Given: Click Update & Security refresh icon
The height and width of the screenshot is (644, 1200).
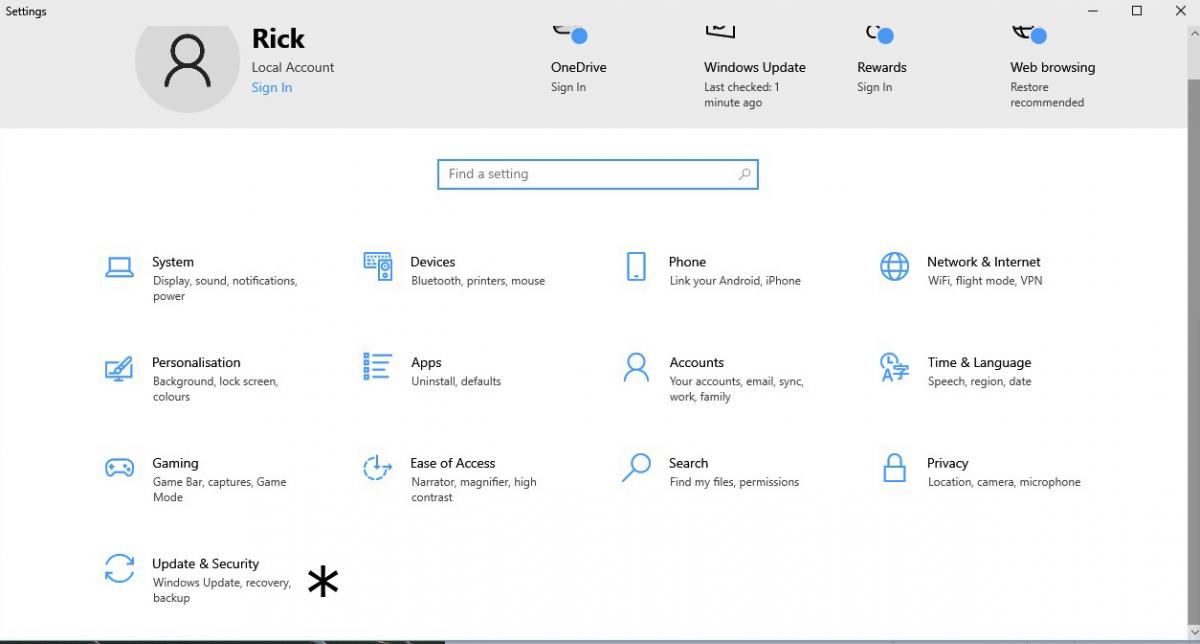Looking at the screenshot, I should 120,568.
